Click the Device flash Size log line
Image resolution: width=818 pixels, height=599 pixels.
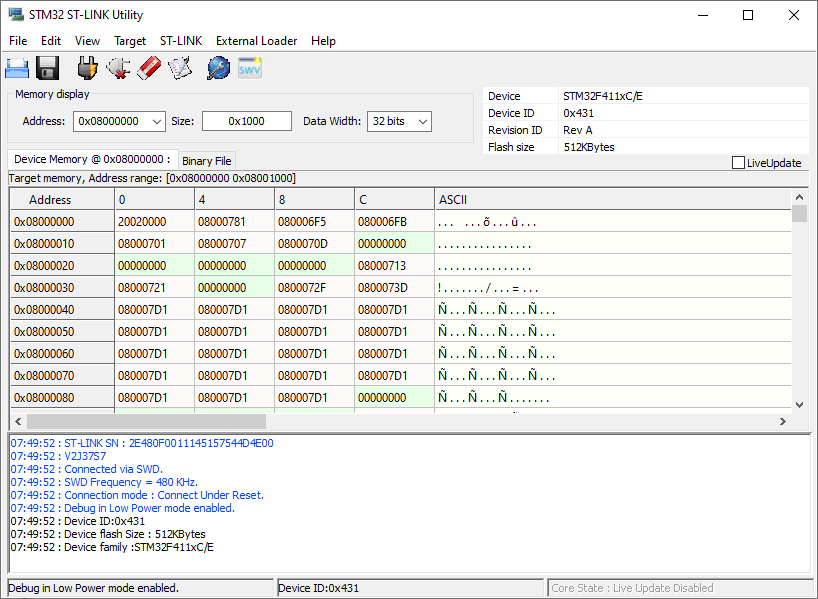click(108, 534)
